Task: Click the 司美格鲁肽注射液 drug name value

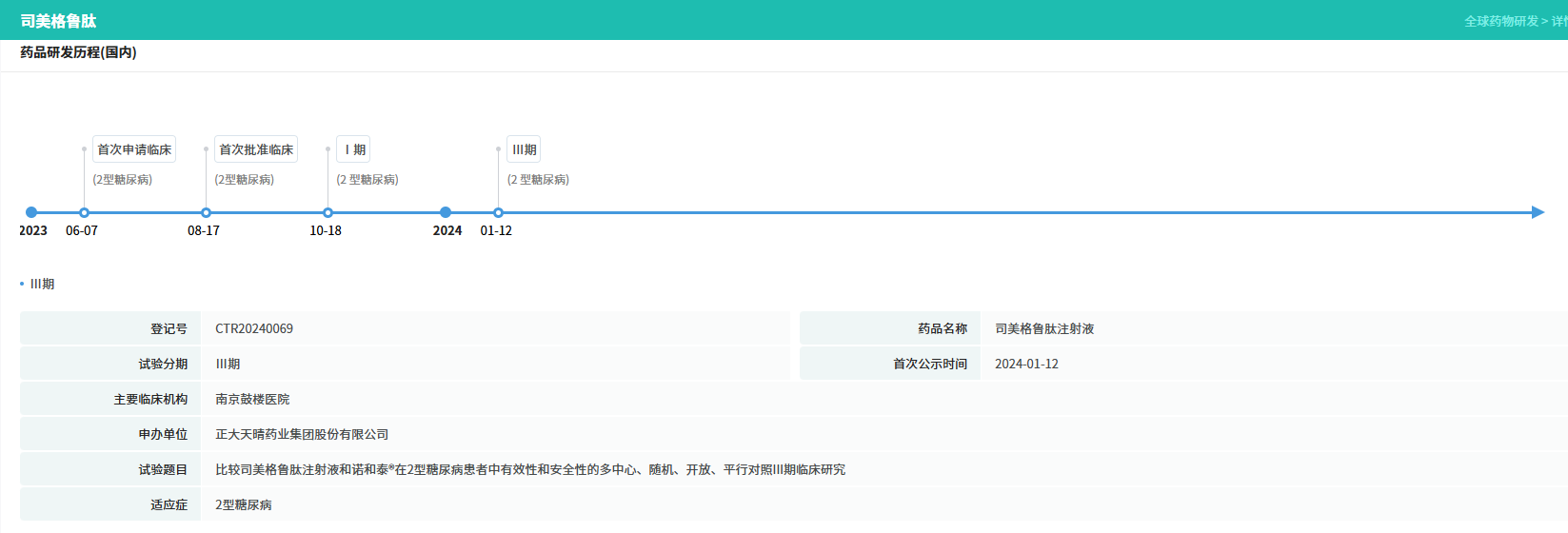Action: pos(1044,328)
